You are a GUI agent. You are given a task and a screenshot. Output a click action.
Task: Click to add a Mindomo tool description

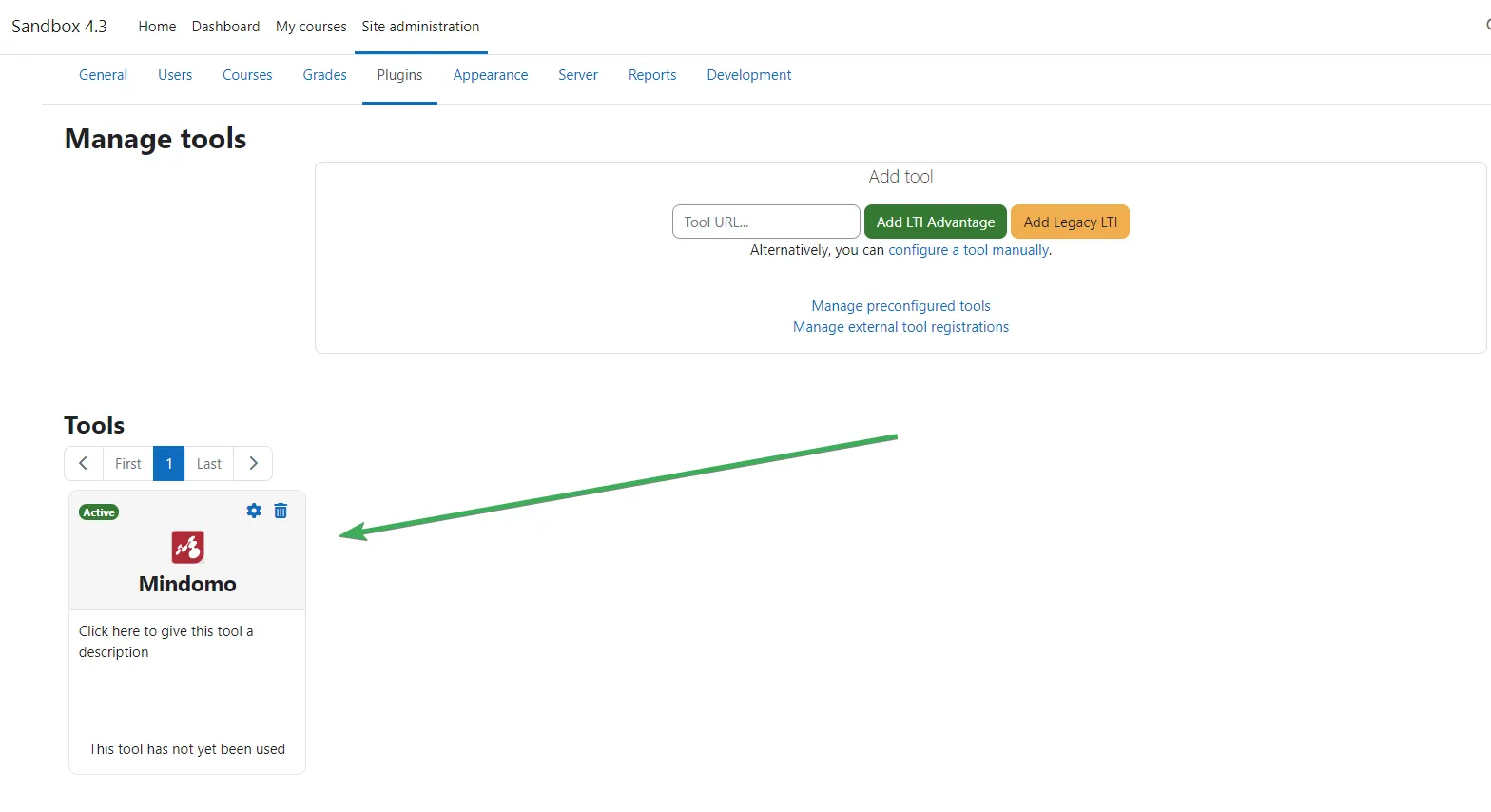(x=165, y=642)
